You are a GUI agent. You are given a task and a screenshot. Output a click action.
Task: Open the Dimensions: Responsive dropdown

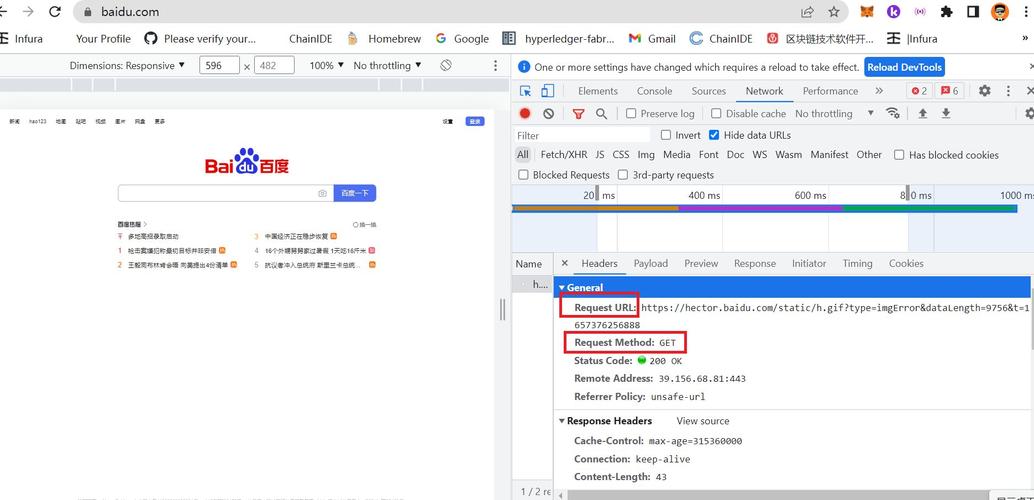128,65
